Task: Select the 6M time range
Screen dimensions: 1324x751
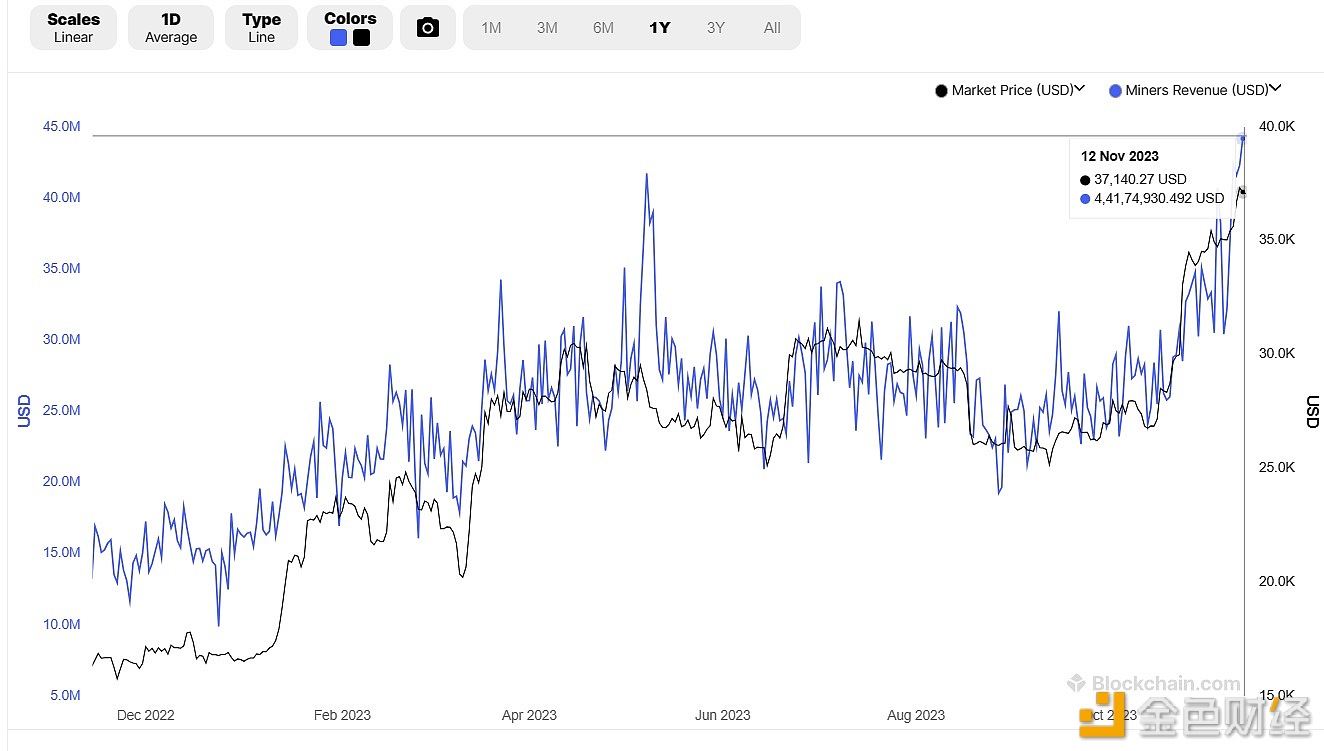Action: point(603,28)
